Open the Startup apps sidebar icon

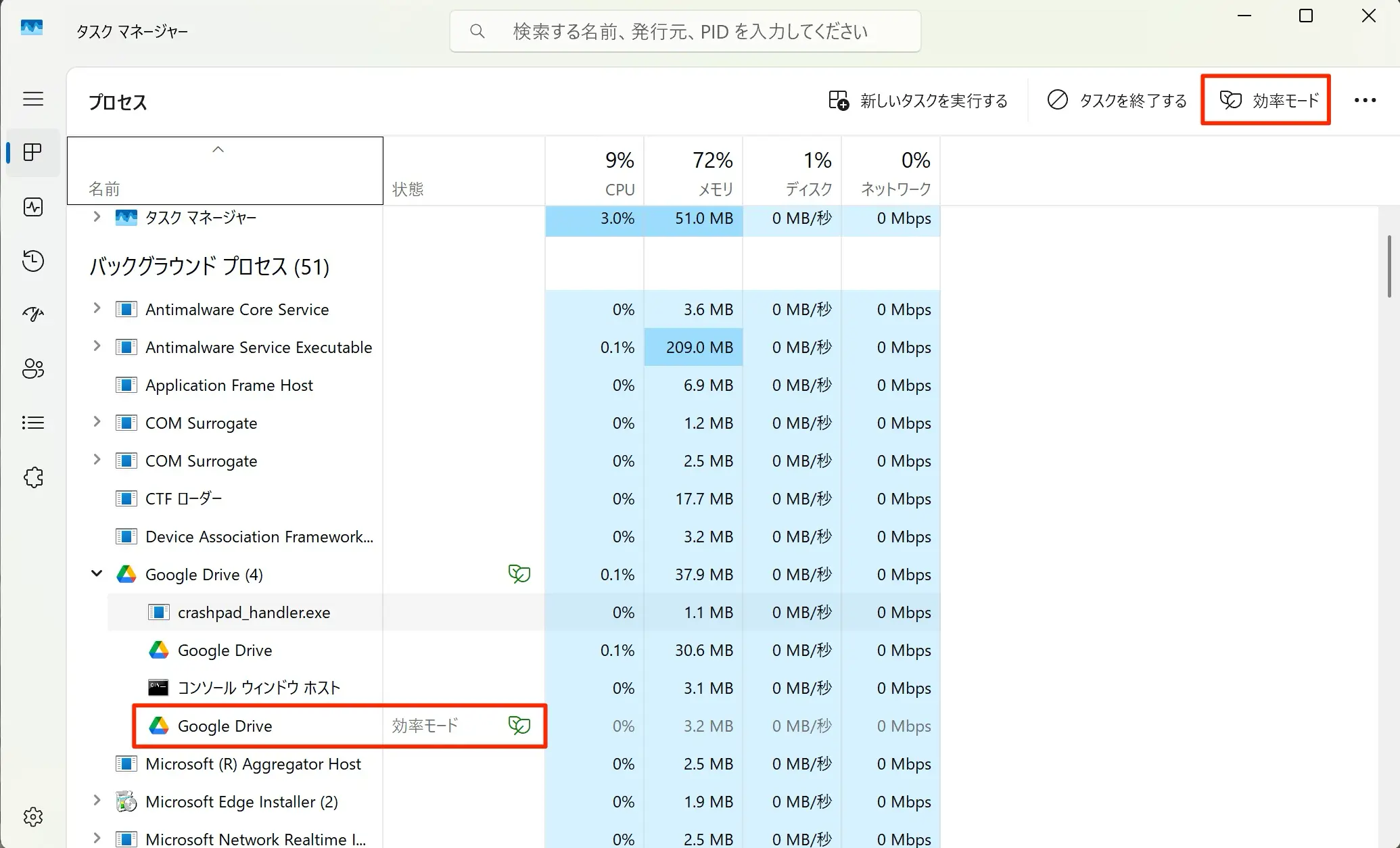(33, 314)
